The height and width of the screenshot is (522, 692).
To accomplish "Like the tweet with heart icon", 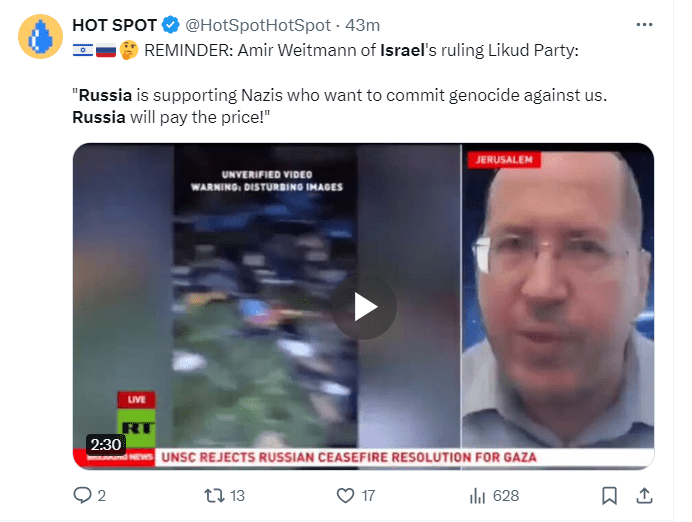I will 346,496.
